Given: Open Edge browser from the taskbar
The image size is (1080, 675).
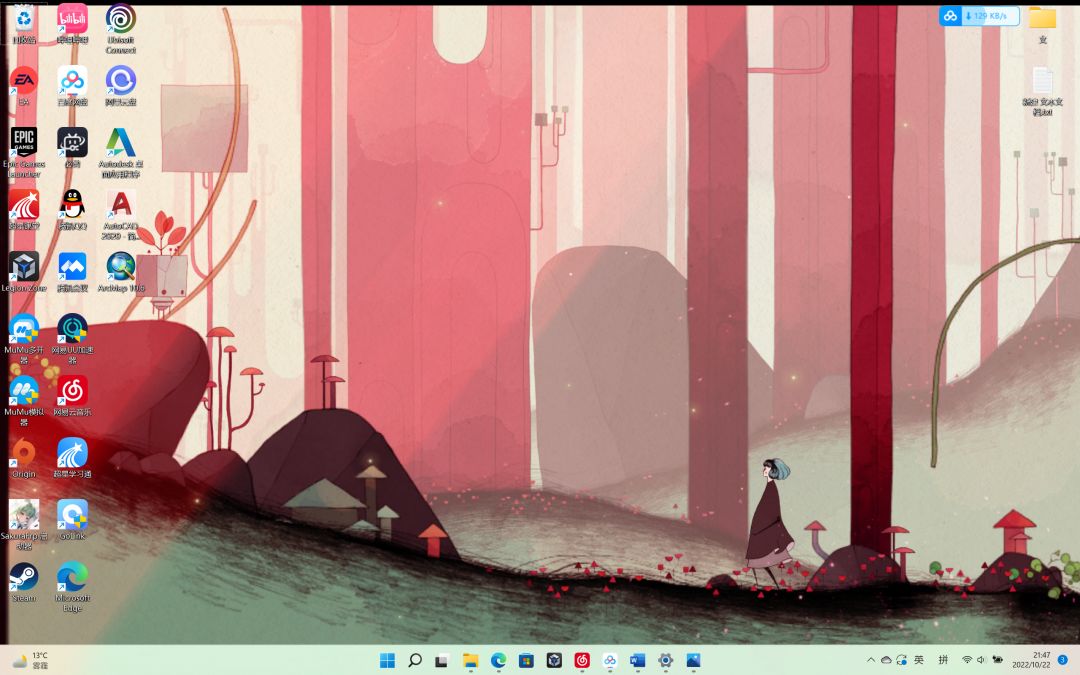Looking at the screenshot, I should [498, 661].
